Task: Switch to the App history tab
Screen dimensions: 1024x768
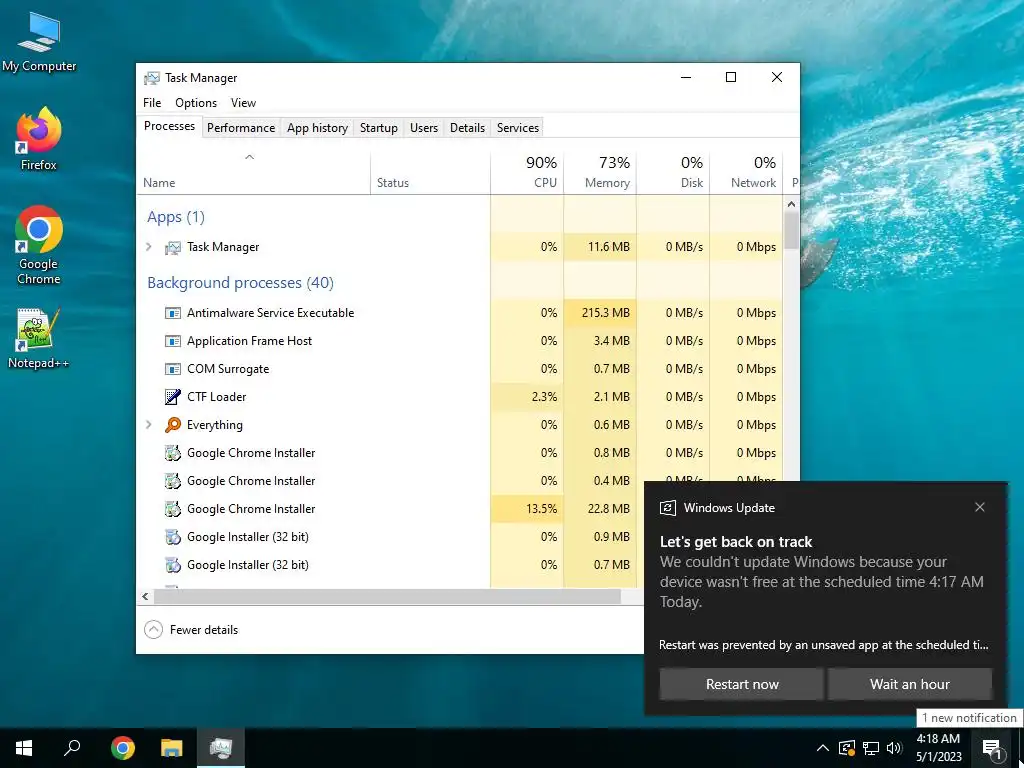Action: tap(317, 128)
